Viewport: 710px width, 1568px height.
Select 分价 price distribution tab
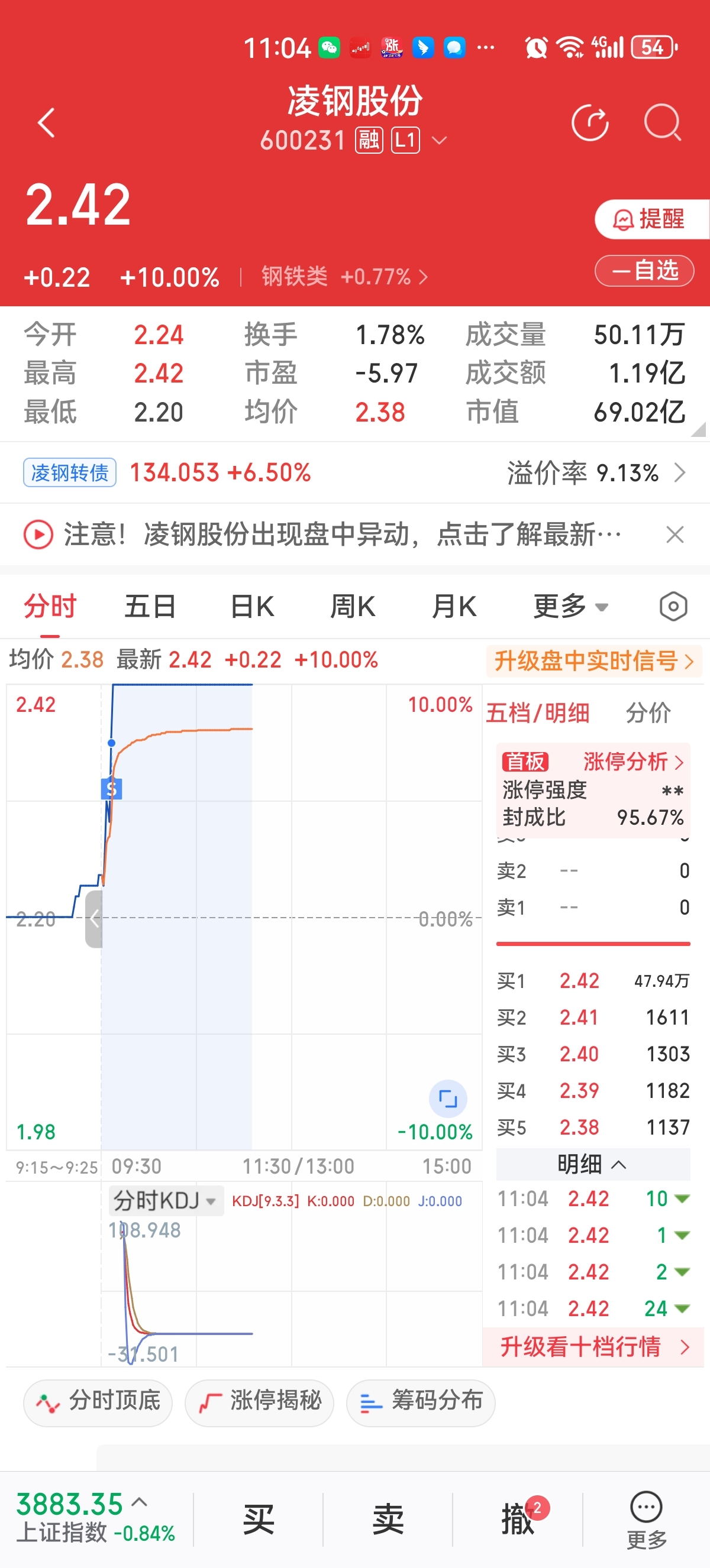point(648,713)
